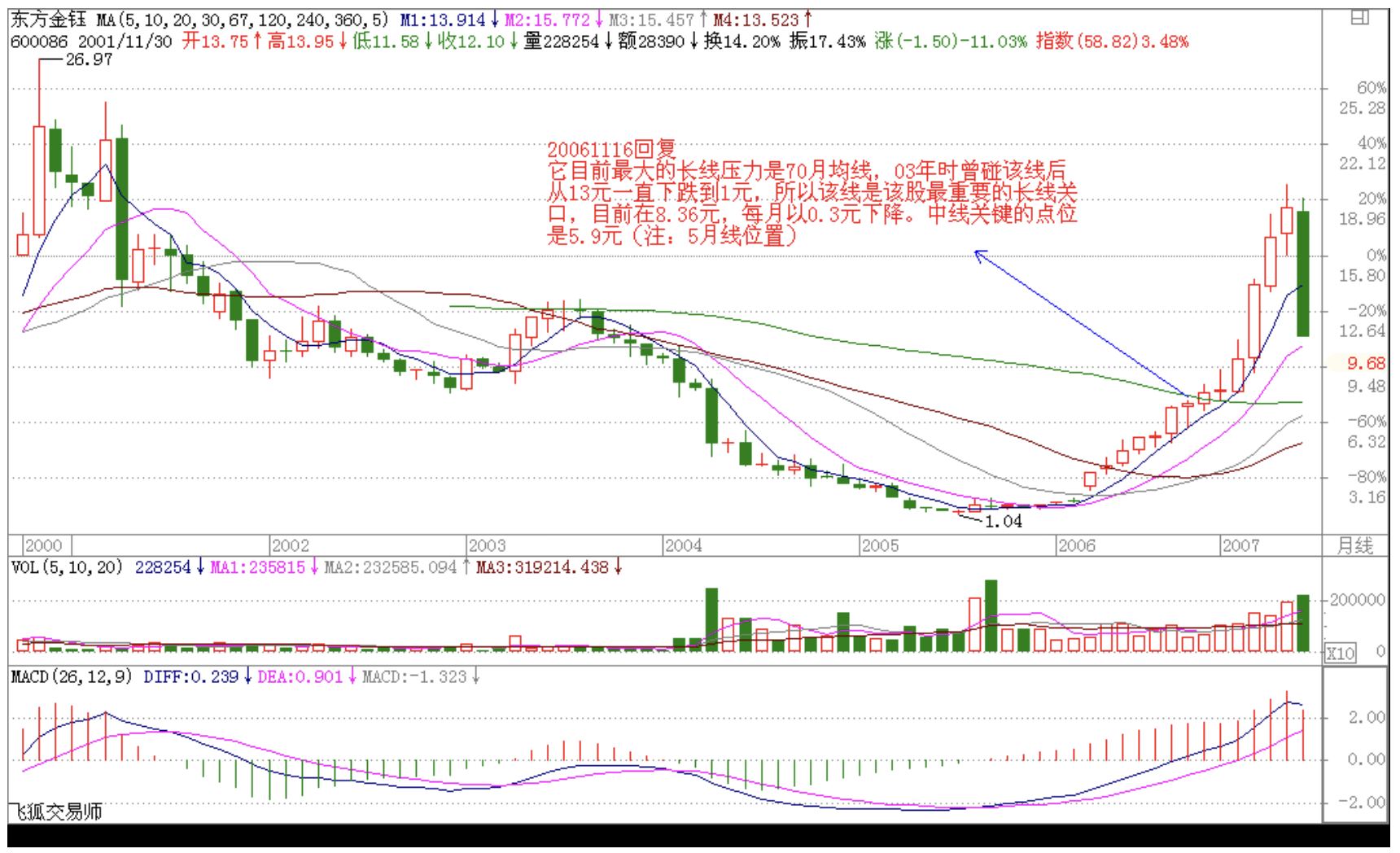Click the stock name 东方金钰
The width and height of the screenshot is (1400, 853).
click(48, 20)
